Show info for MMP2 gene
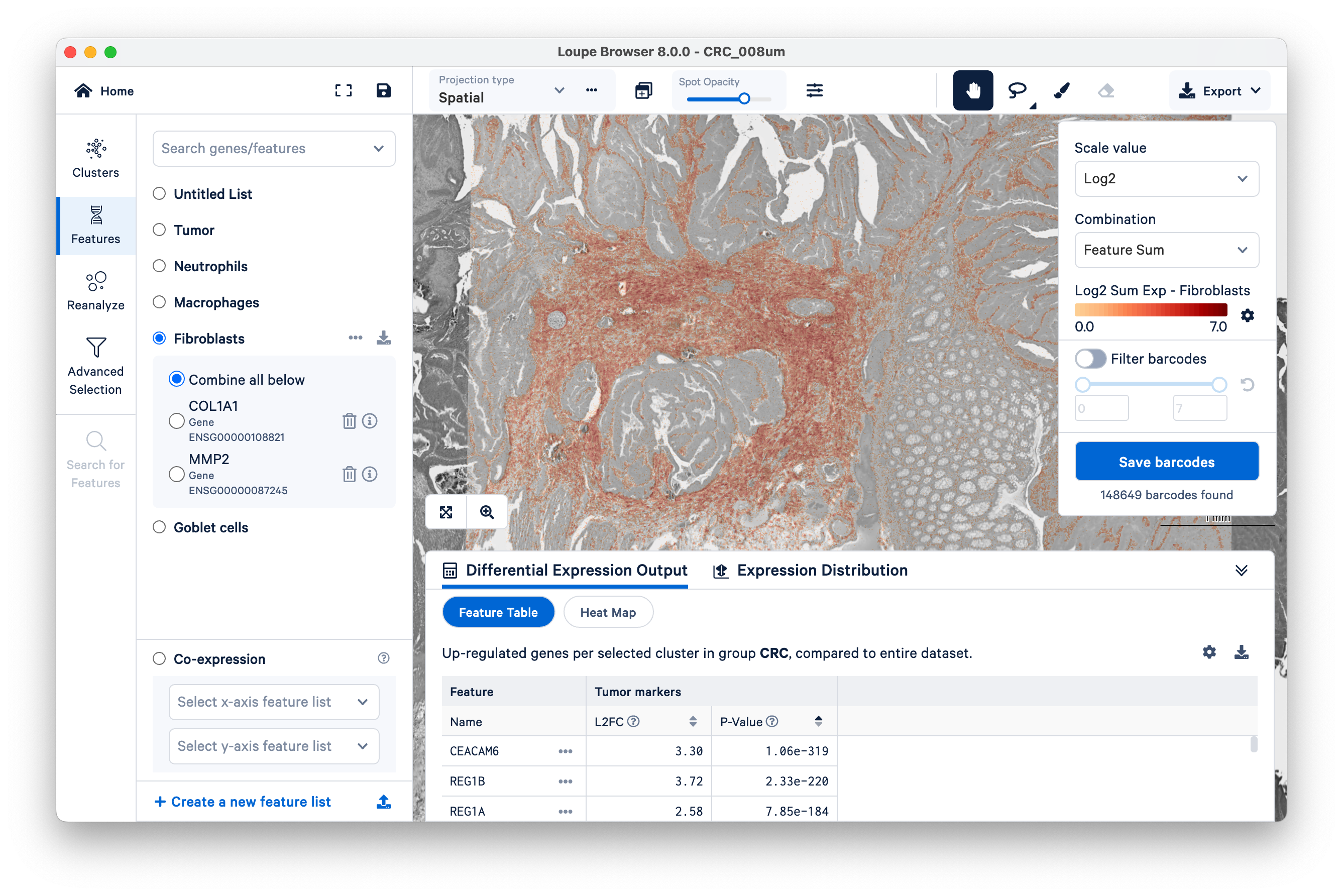The width and height of the screenshot is (1343, 896). [370, 474]
